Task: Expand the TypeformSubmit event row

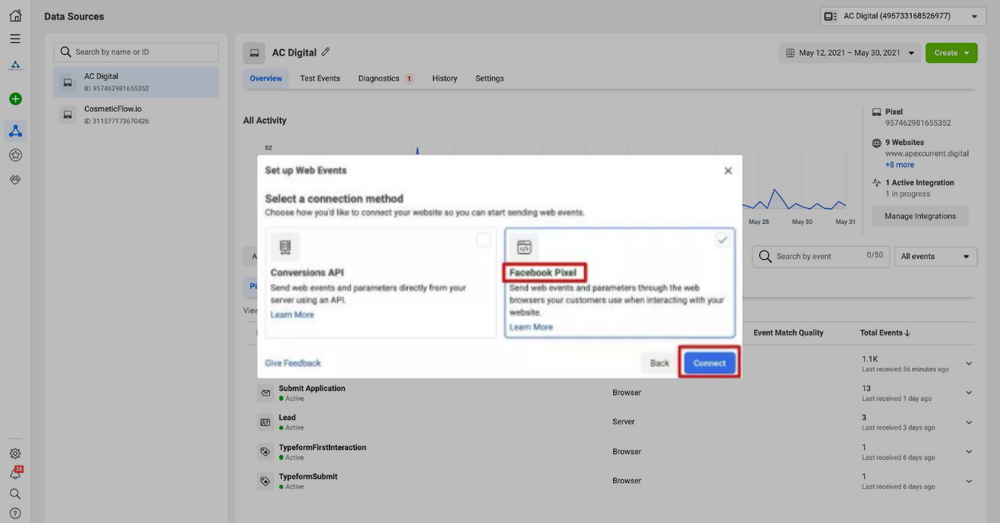Action: [x=969, y=481]
